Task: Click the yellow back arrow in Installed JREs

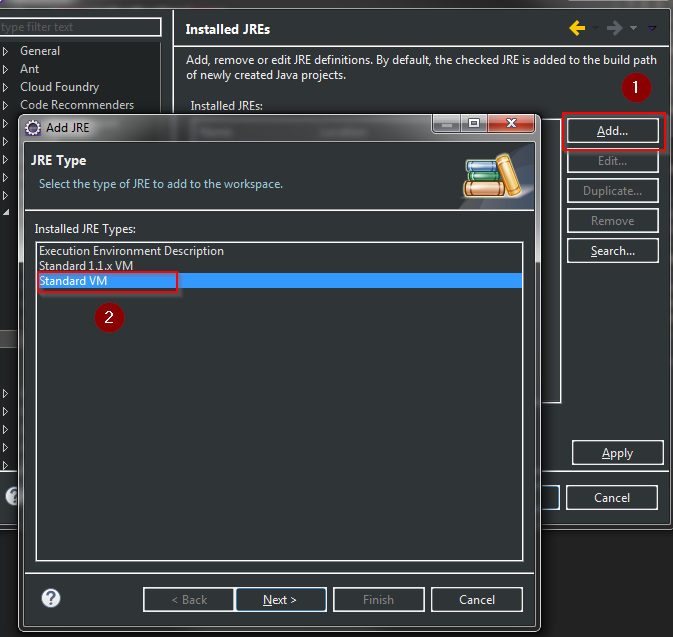Action: coord(577,28)
